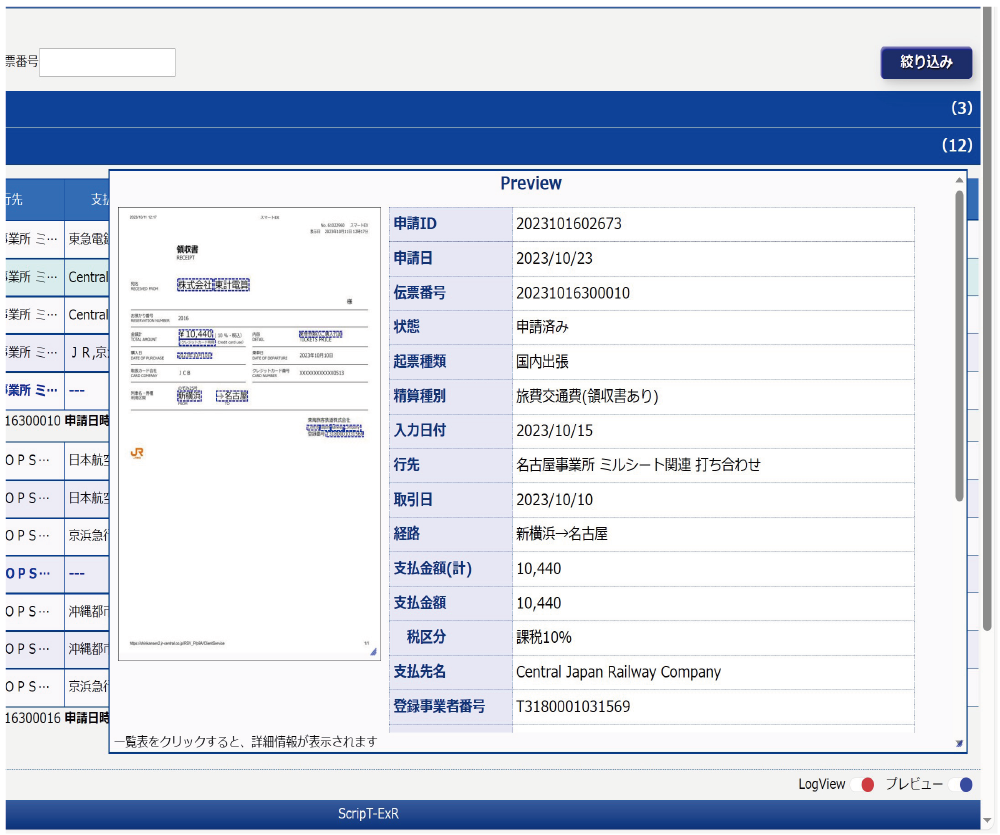
Task: Click the 税区分 value 課税10%
Action: coord(544,637)
